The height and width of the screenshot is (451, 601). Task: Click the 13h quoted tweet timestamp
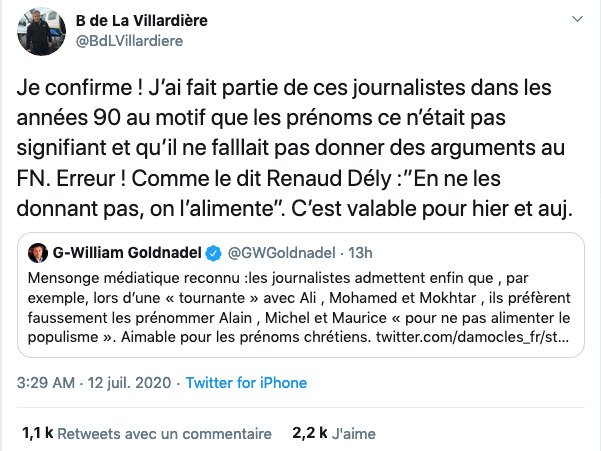[360, 249]
